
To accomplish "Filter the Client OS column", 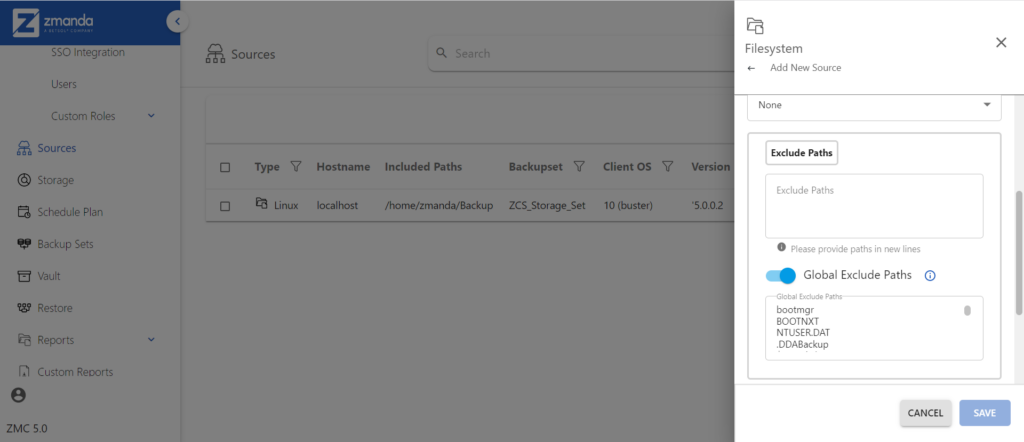I will [667, 167].
